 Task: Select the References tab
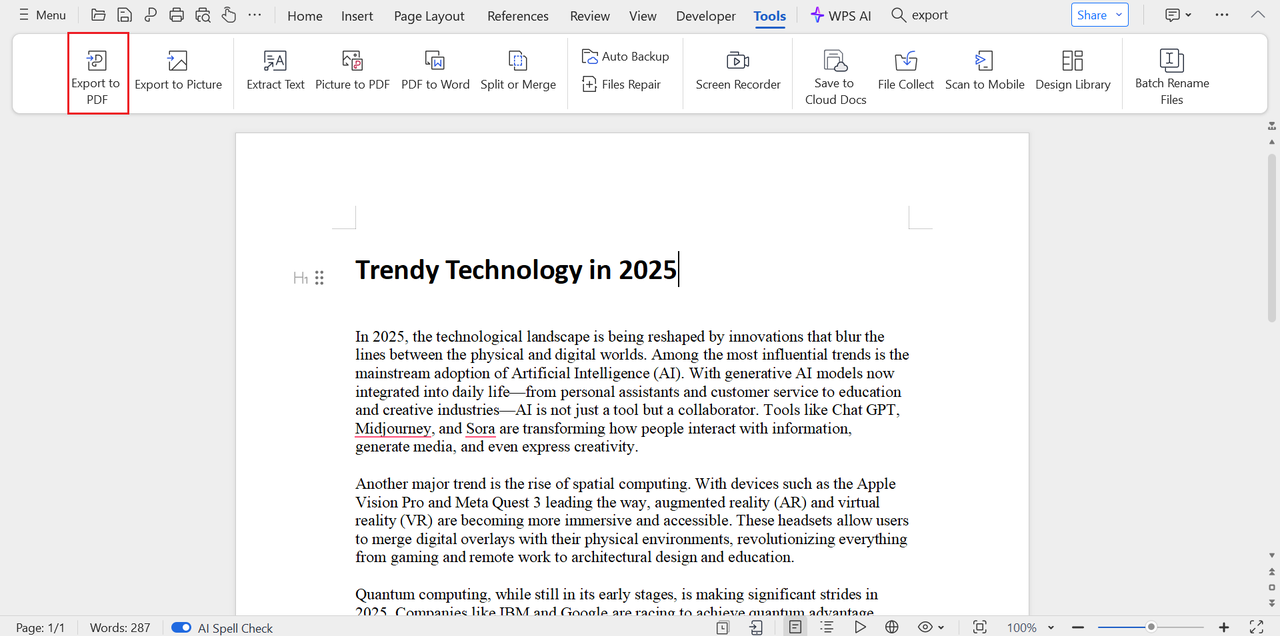coord(518,15)
